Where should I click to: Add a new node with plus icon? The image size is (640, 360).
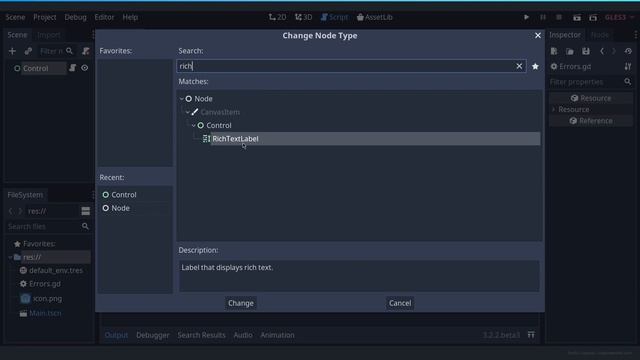coord(12,51)
